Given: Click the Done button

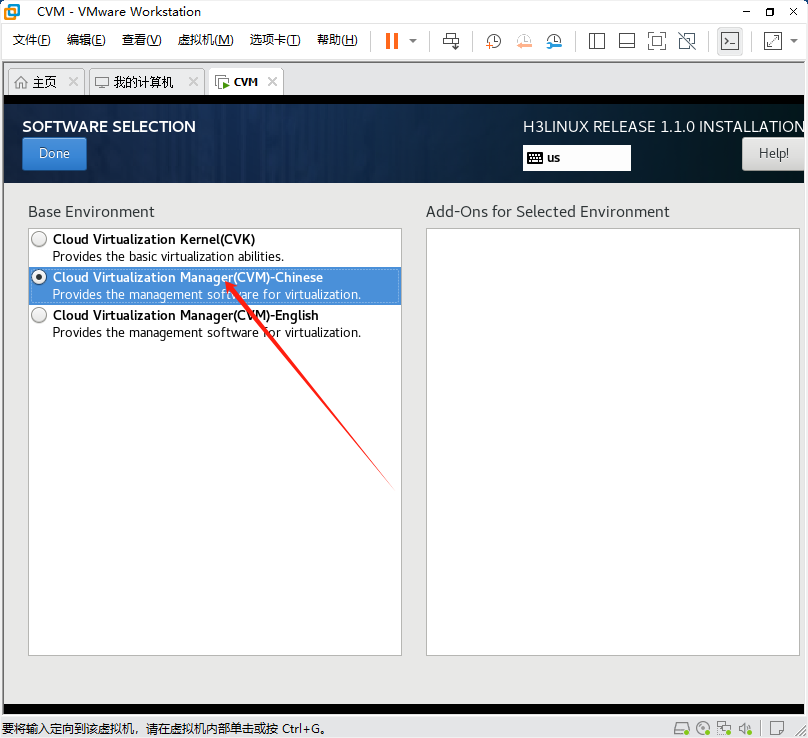Looking at the screenshot, I should pyautogui.click(x=54, y=154).
